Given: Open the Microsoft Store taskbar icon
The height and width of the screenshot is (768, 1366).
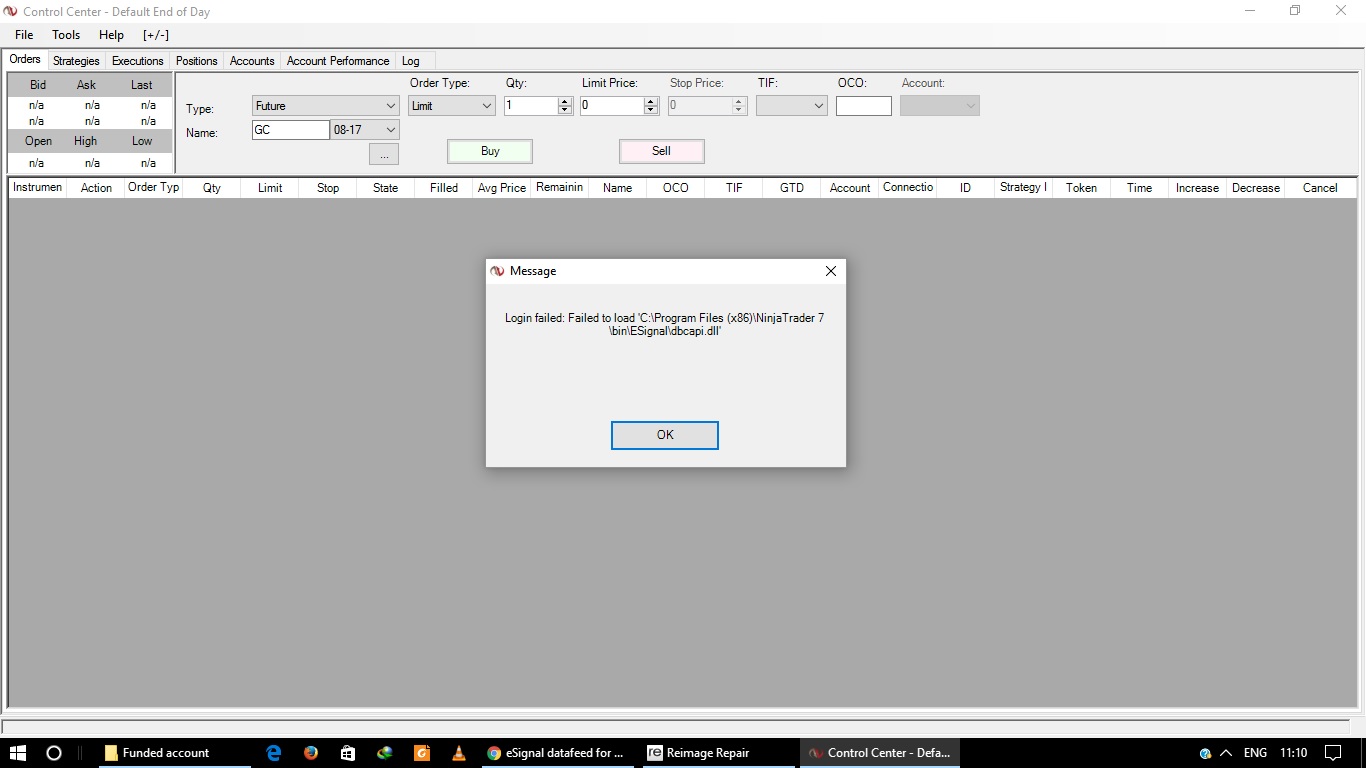Looking at the screenshot, I should pos(348,753).
